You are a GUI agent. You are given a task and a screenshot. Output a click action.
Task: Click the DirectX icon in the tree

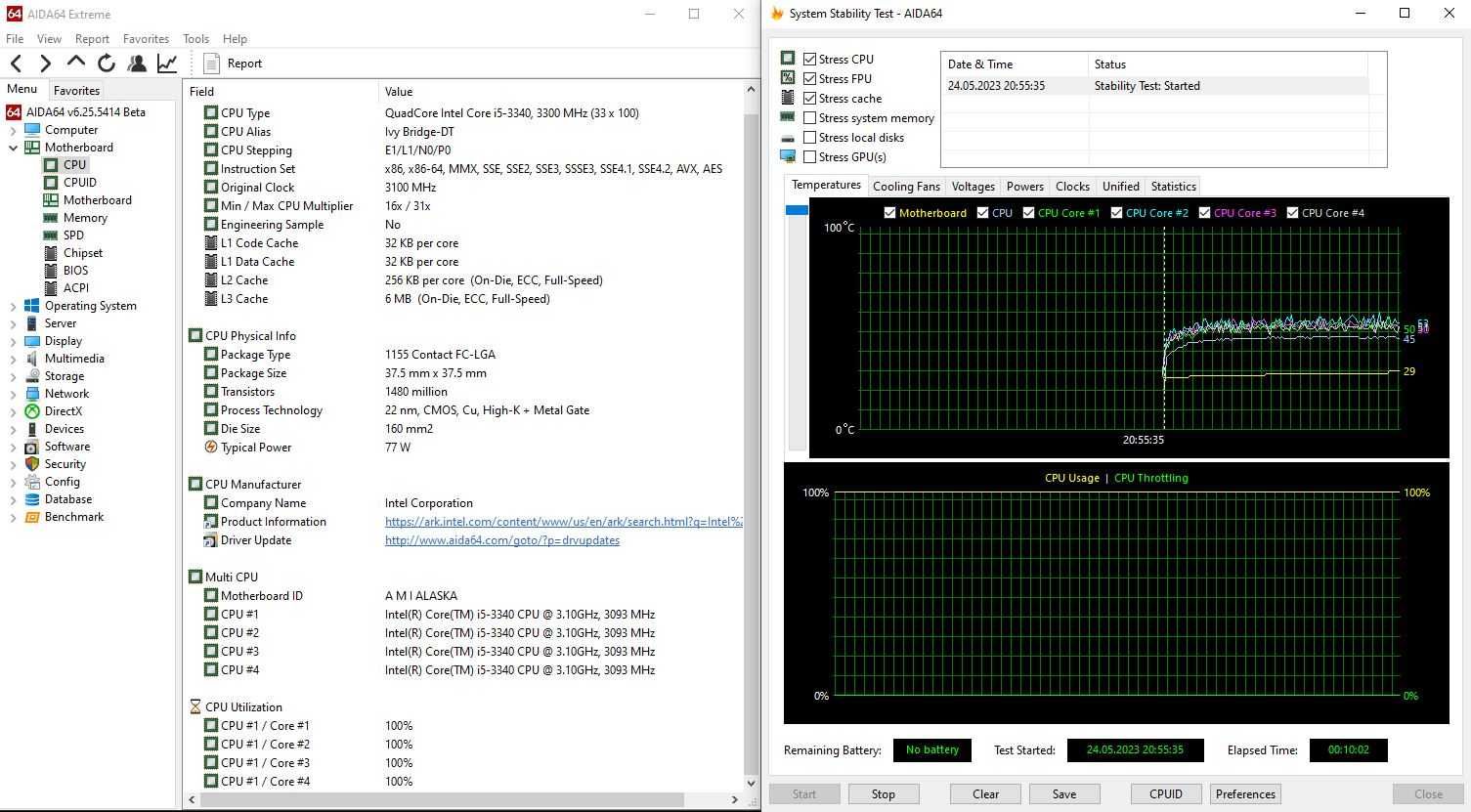[32, 411]
